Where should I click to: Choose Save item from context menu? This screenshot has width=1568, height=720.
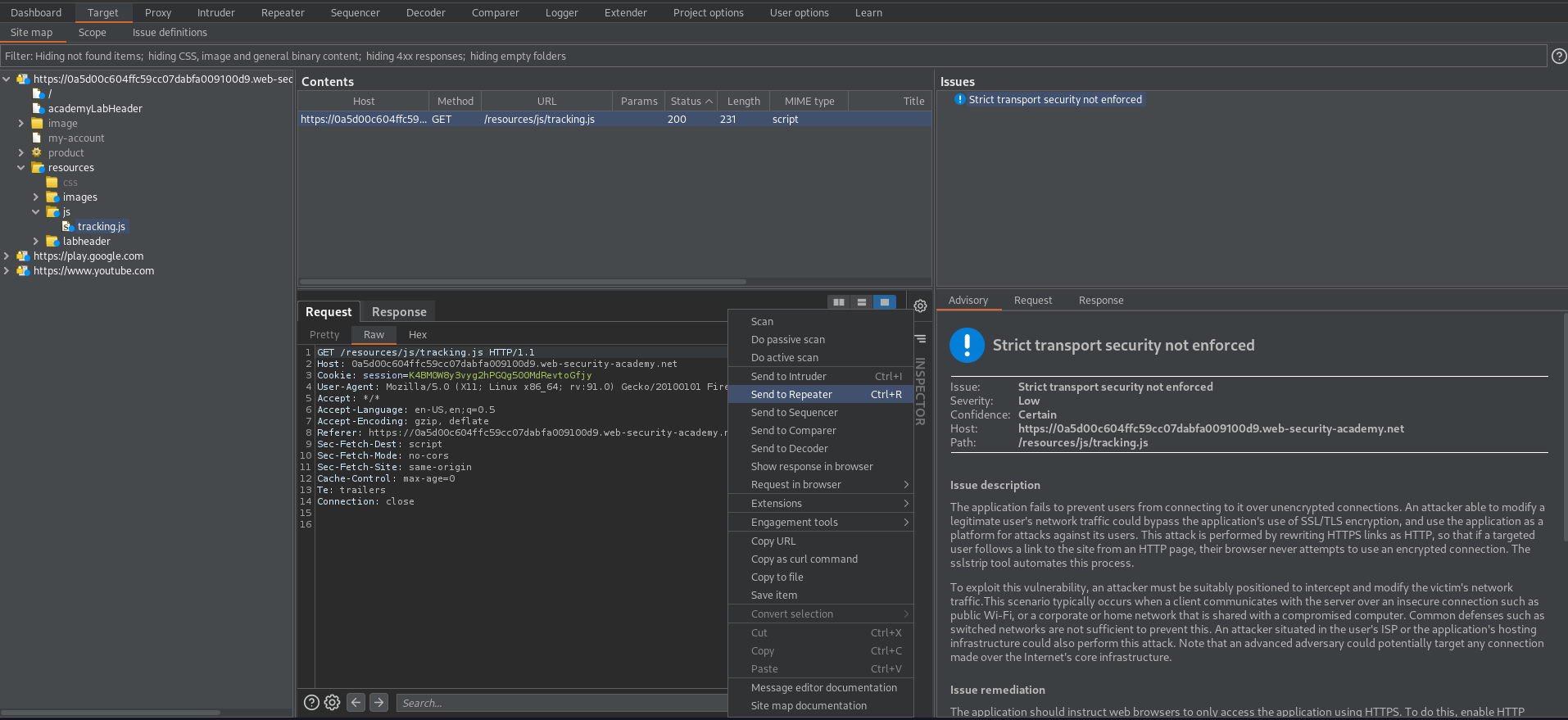pos(820,595)
